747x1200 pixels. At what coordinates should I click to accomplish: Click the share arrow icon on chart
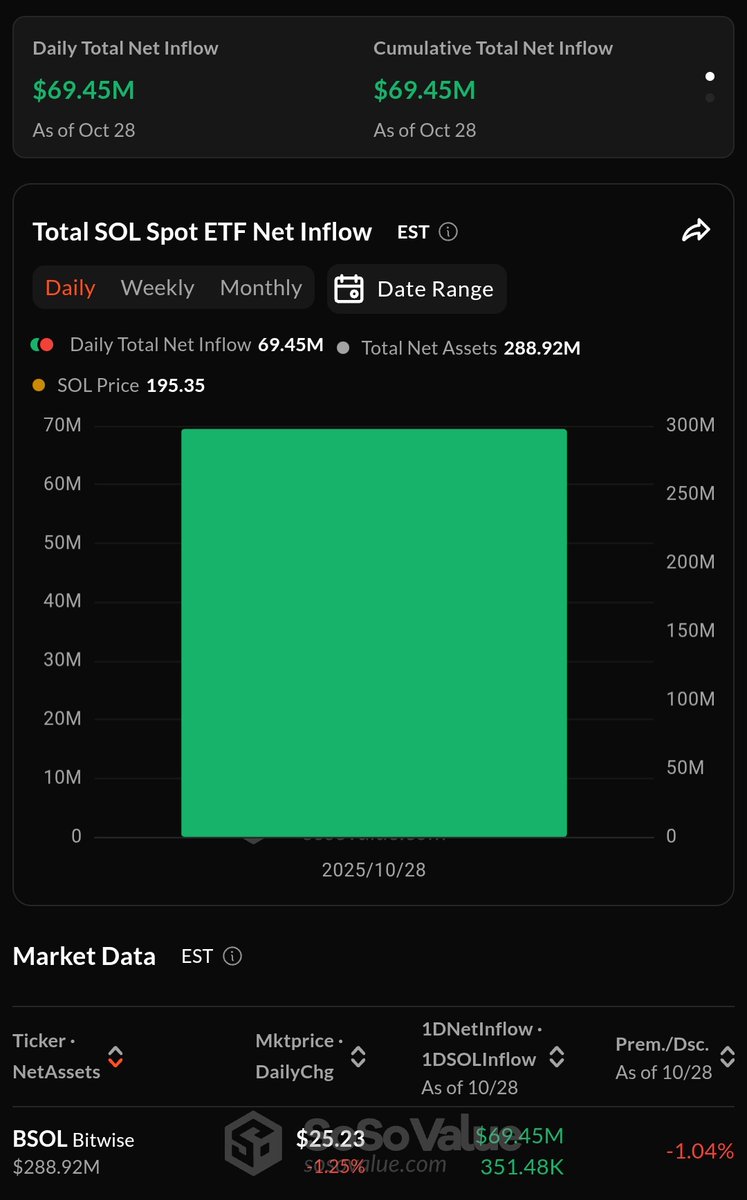695,231
